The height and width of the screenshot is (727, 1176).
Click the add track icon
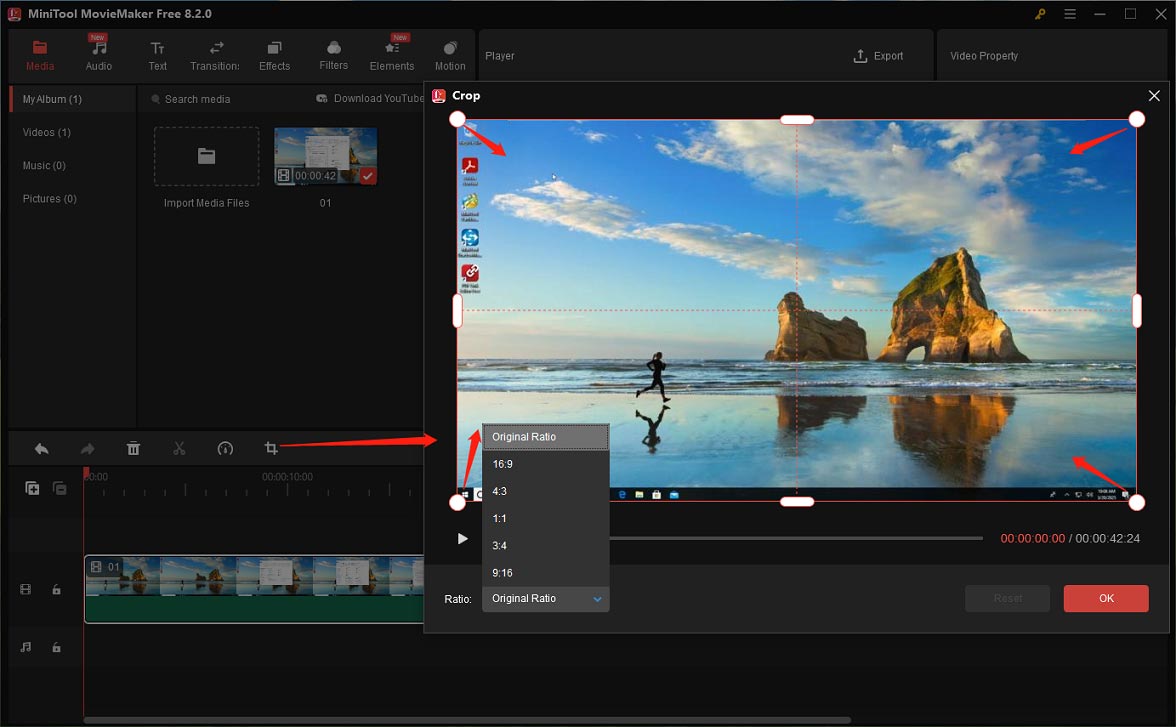(32, 488)
